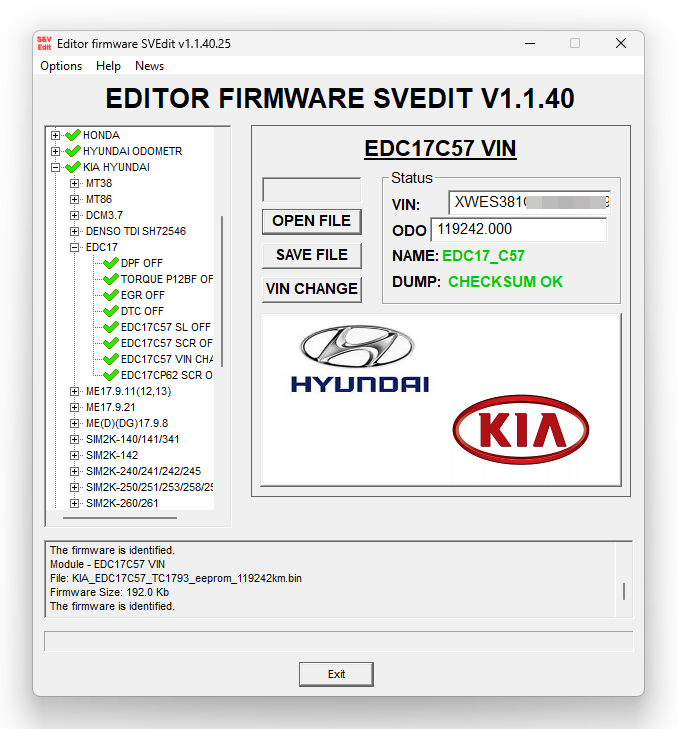The width and height of the screenshot is (677, 729).
Task: Click the log line with KIA_EDC17C57 file name
Action: 176,578
